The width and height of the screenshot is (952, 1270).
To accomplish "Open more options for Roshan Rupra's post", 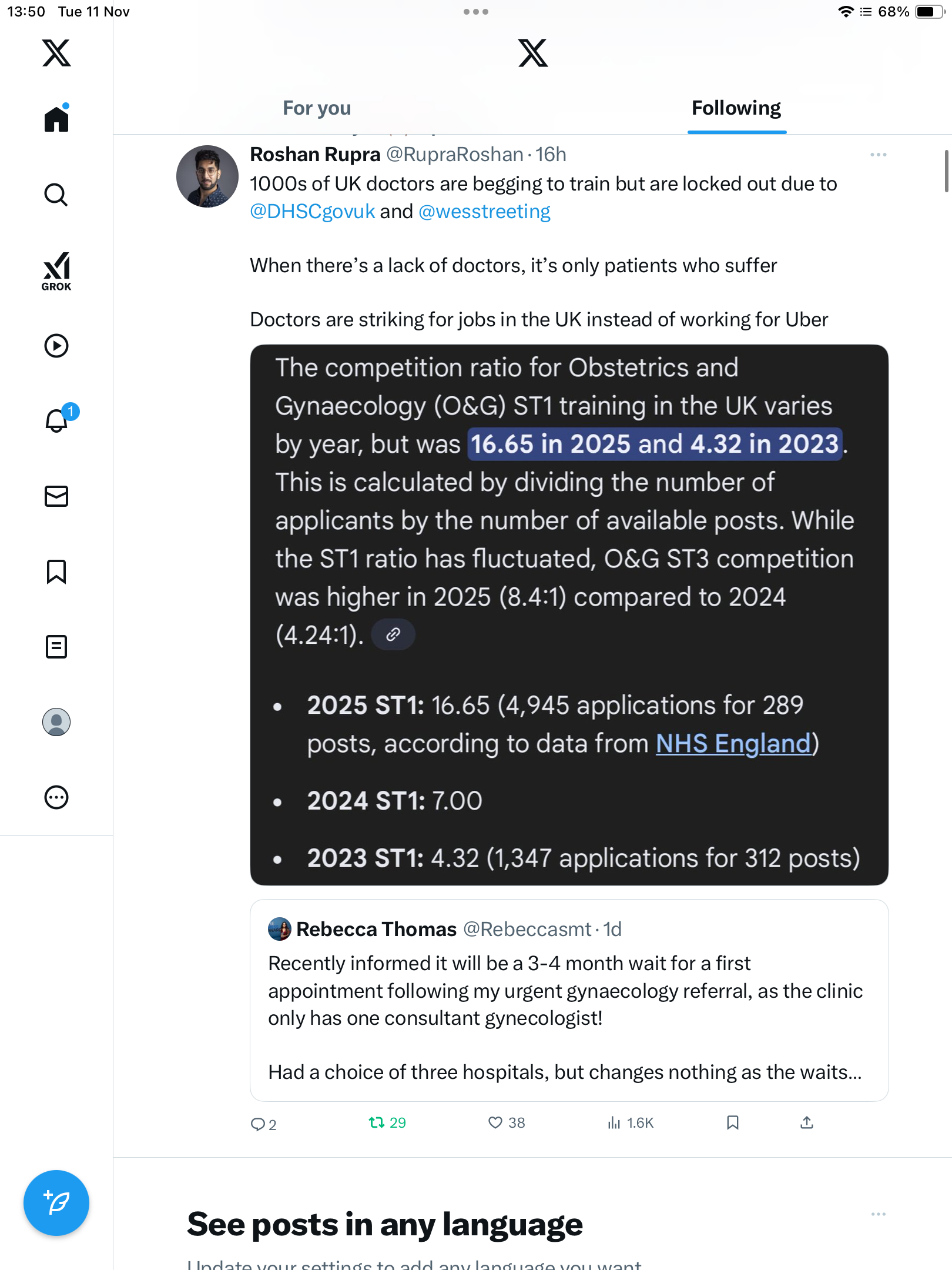I will pyautogui.click(x=878, y=155).
